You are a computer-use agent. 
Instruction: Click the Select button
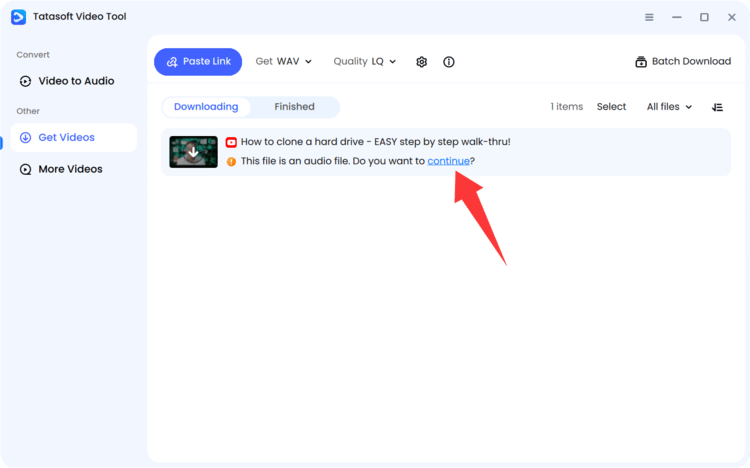611,107
